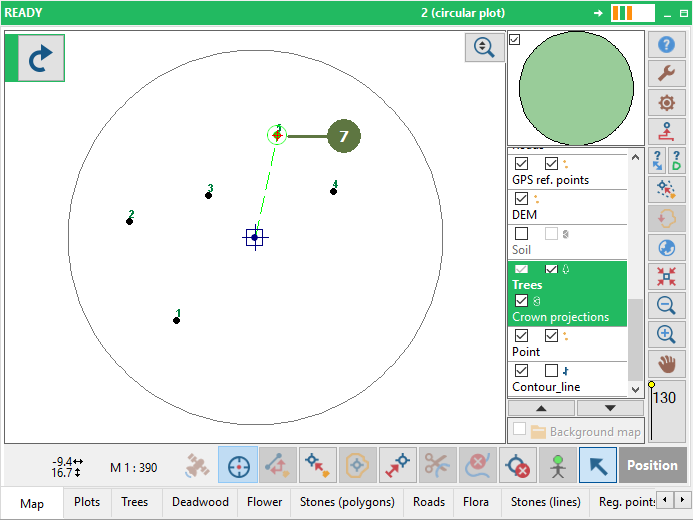Click the M 1 : 390 scale text
The width and height of the screenshot is (693, 520).
133,467
